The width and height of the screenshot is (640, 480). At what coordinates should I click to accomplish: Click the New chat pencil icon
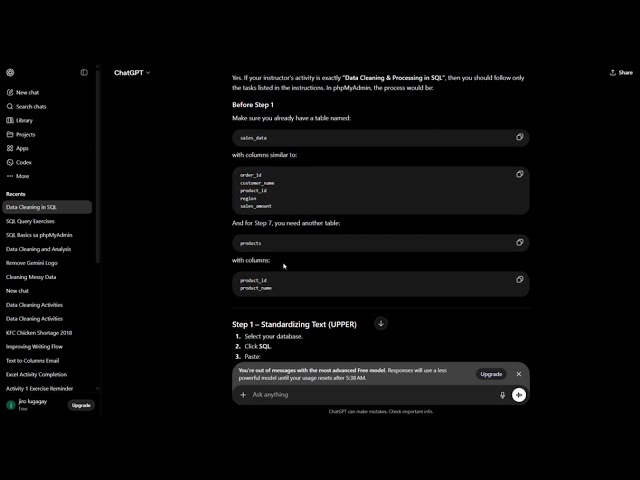[10, 93]
